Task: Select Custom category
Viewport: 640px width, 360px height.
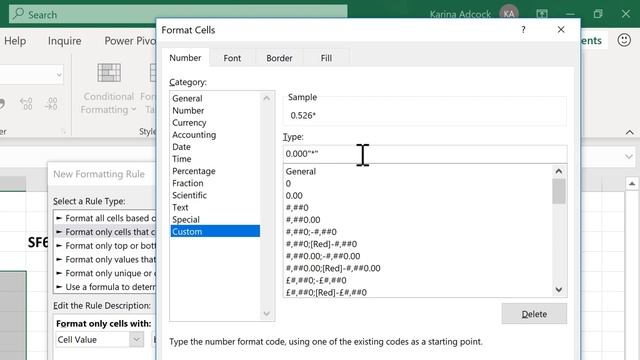Action: (x=215, y=231)
